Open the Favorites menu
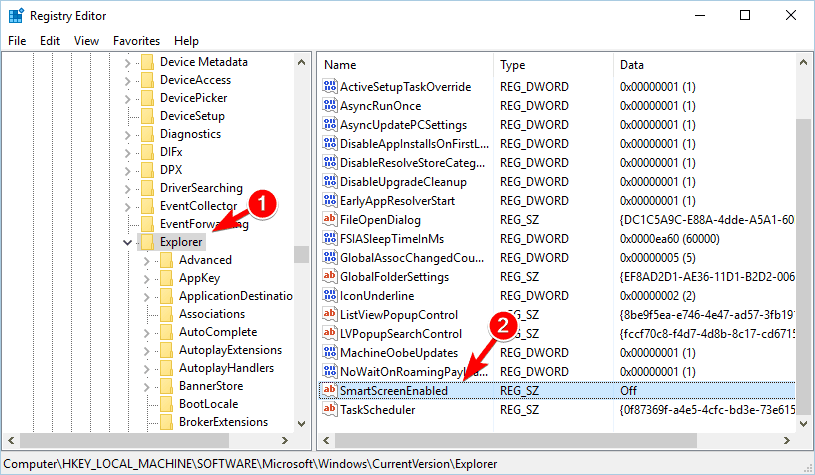The image size is (815, 475). coord(137,41)
